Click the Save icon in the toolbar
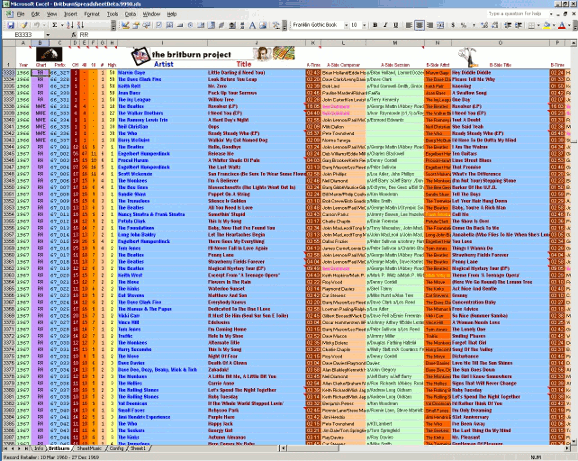Screen dimensions: 578x461 pyautogui.click(x=11, y=25)
